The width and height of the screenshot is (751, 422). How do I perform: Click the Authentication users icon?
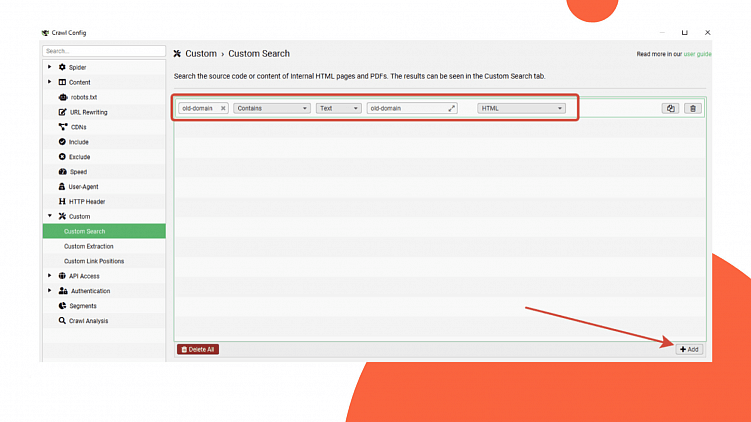(x=63, y=291)
